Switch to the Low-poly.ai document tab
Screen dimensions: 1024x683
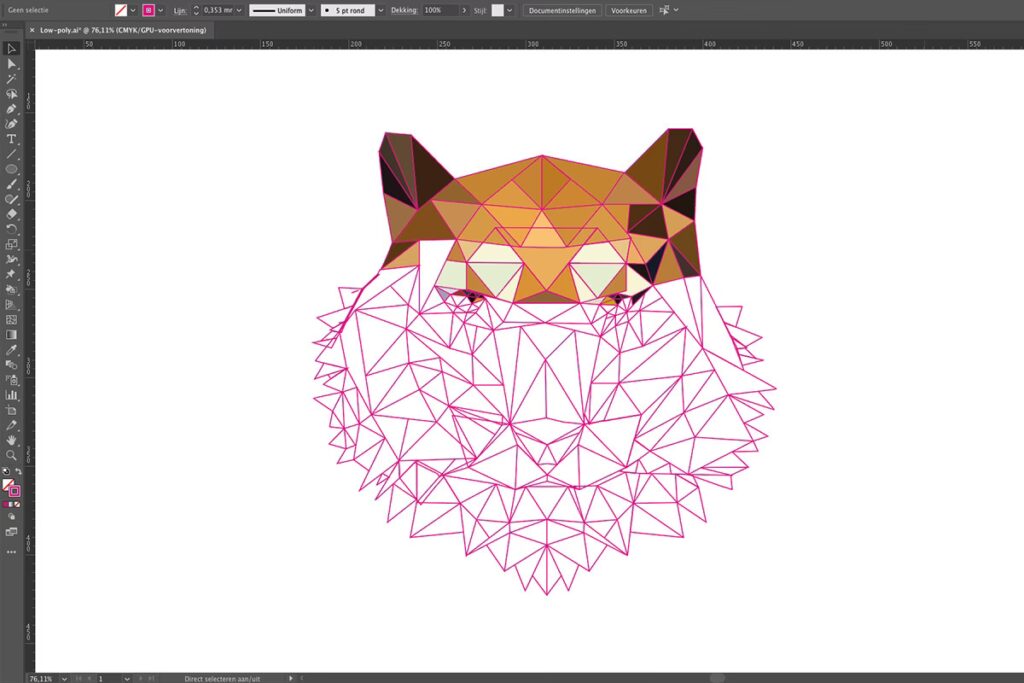pyautogui.click(x=123, y=30)
